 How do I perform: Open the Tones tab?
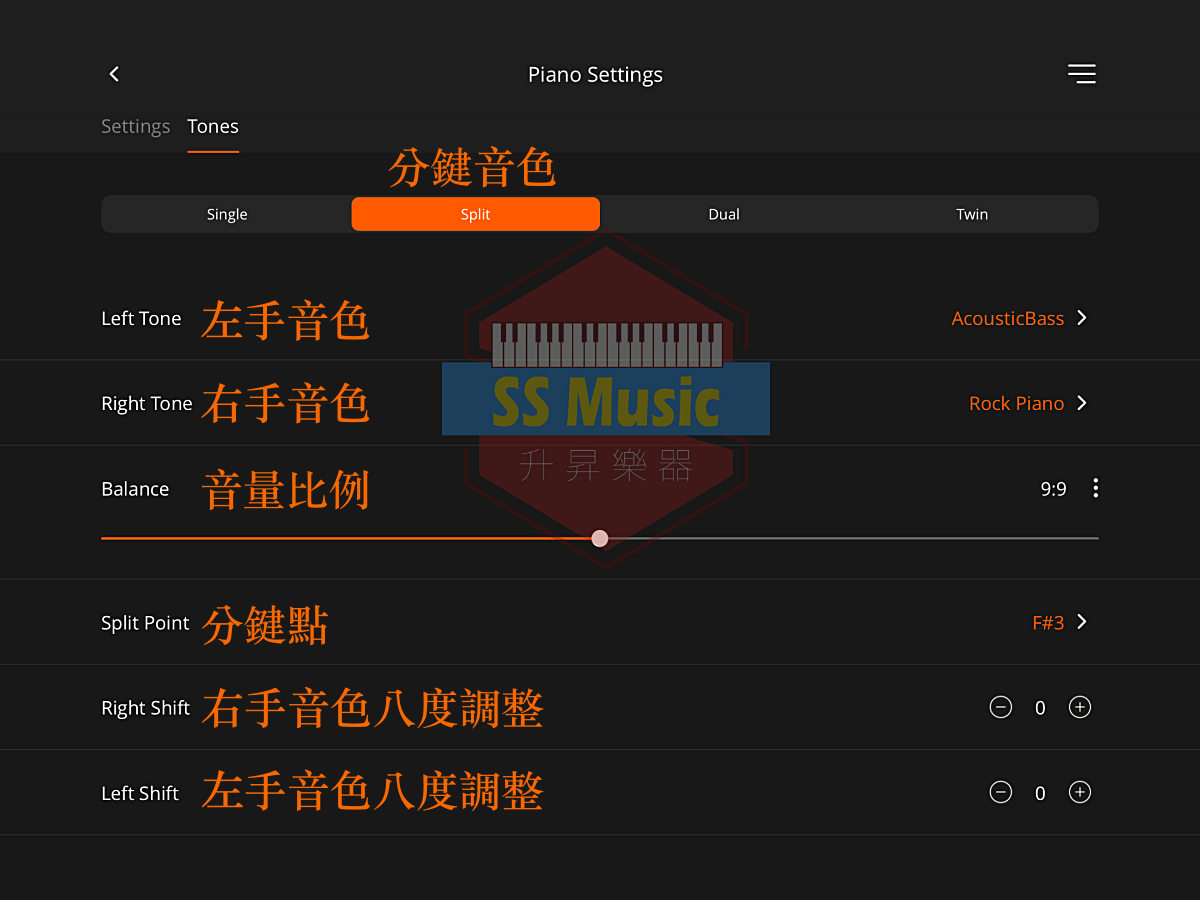[x=213, y=126]
